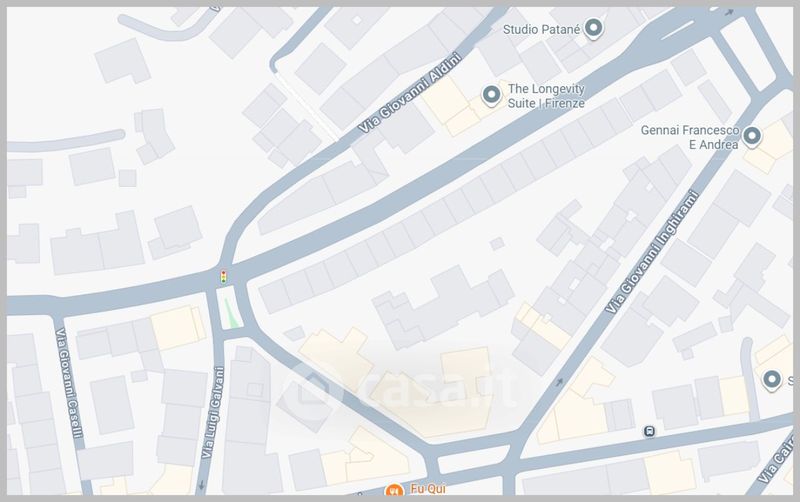Click the Studio Patané text label

point(541,30)
